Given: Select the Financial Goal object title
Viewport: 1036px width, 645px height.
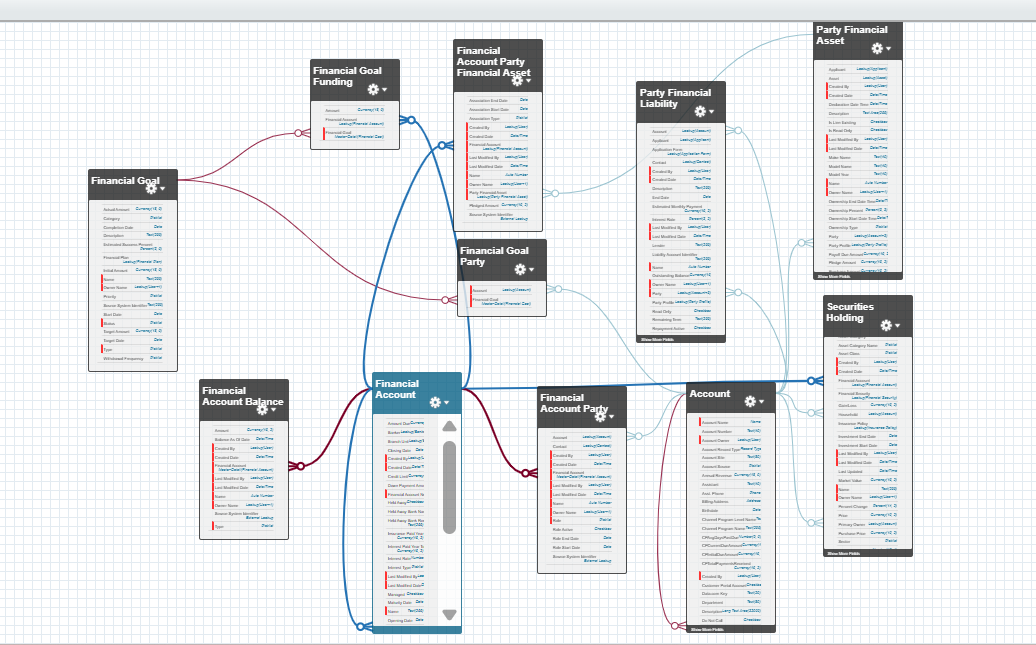Looking at the screenshot, I should pyautogui.click(x=126, y=180).
